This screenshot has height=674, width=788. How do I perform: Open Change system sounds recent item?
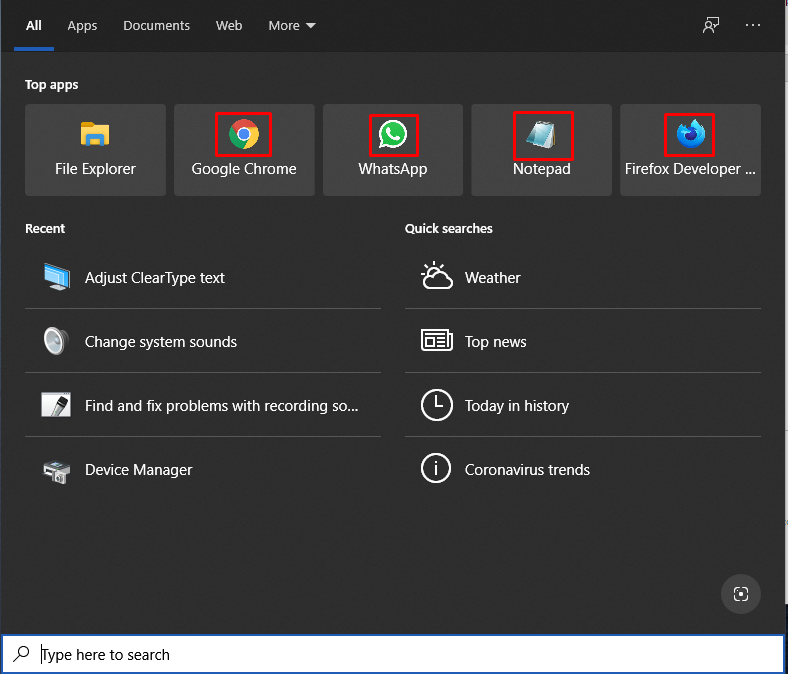coord(203,341)
